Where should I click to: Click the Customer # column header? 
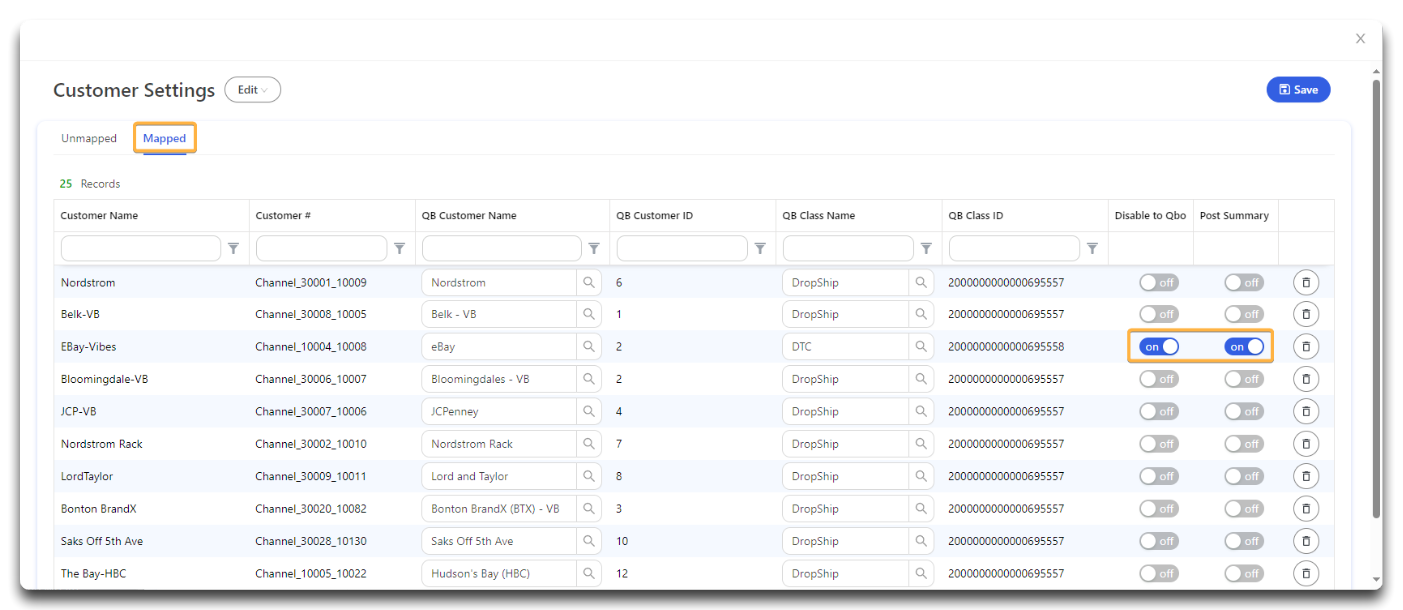click(x=283, y=215)
